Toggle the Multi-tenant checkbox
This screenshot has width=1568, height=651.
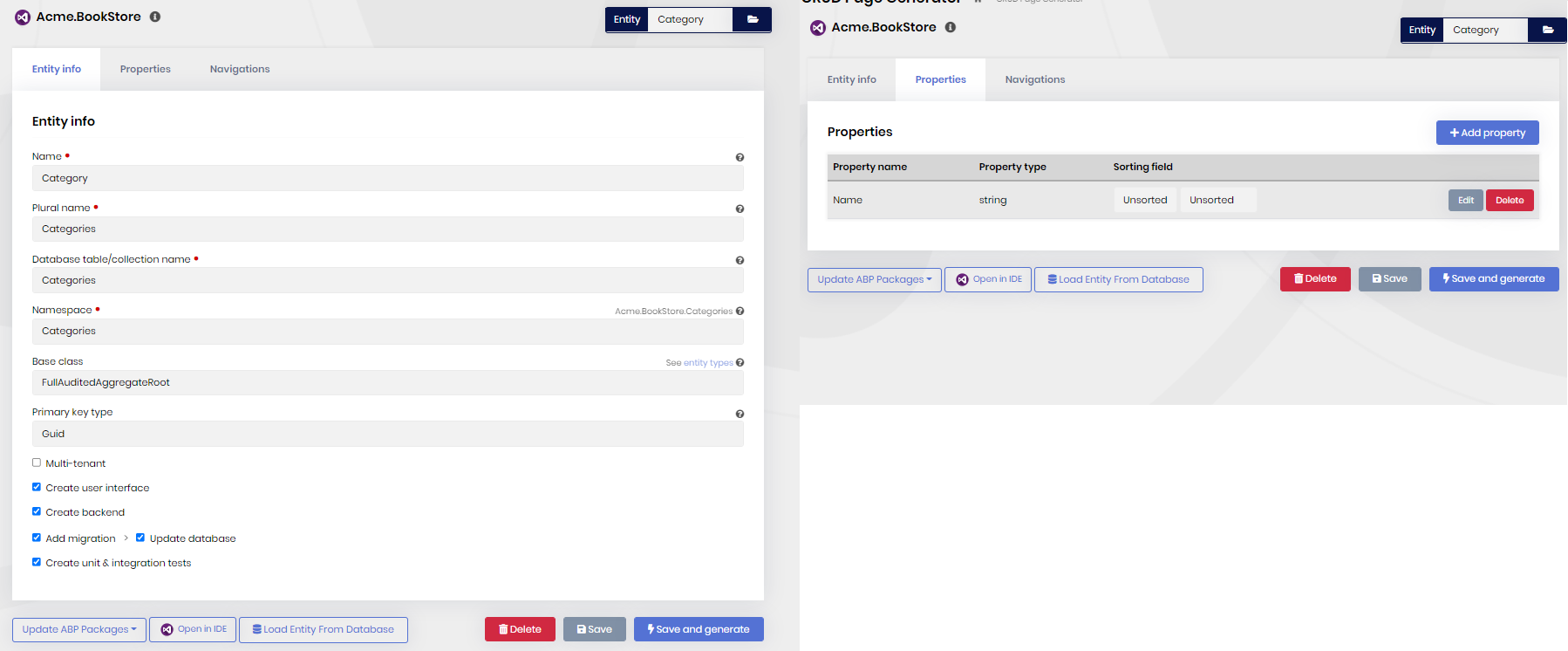click(x=37, y=463)
